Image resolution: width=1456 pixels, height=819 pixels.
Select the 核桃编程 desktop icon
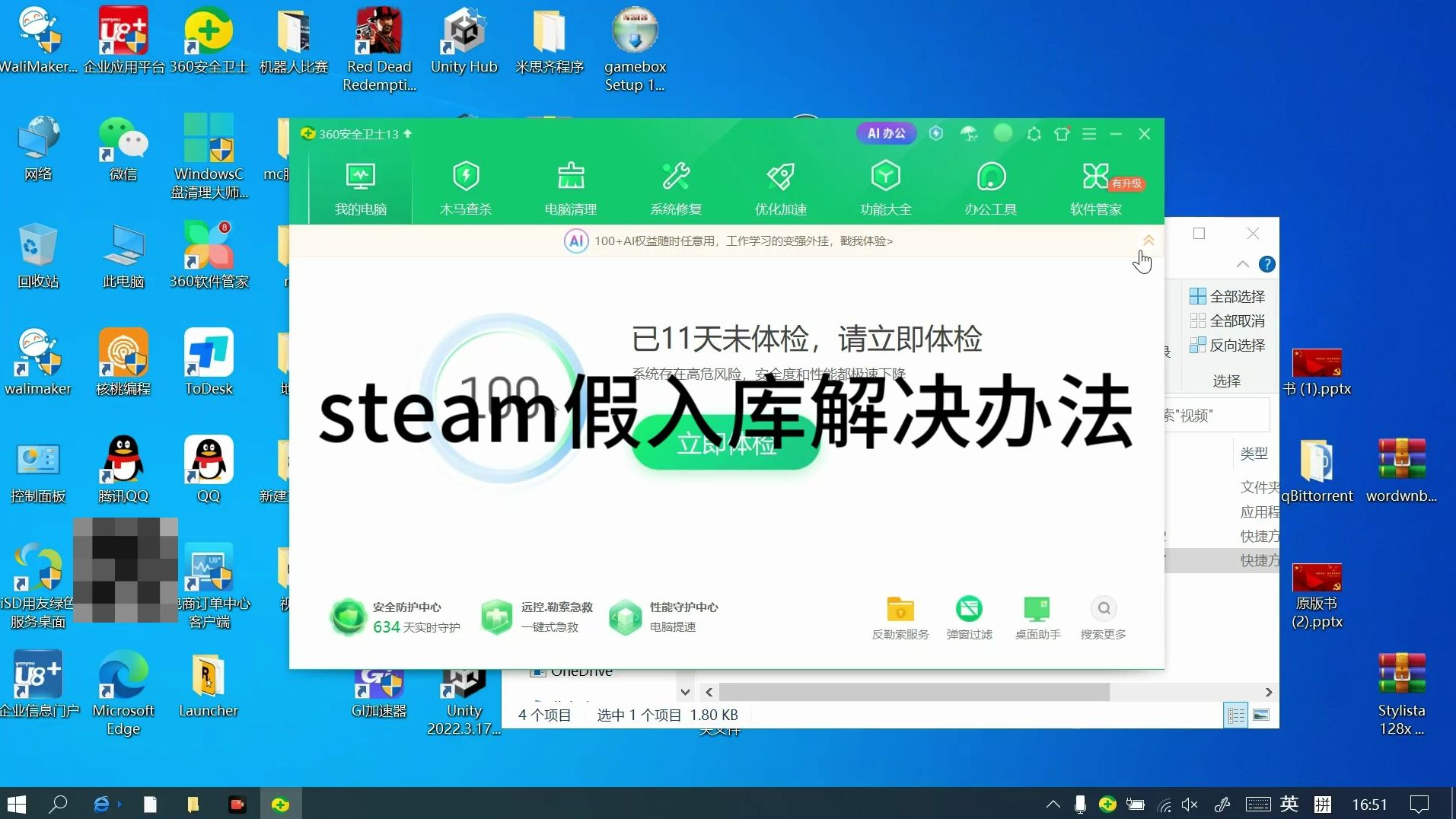(123, 362)
